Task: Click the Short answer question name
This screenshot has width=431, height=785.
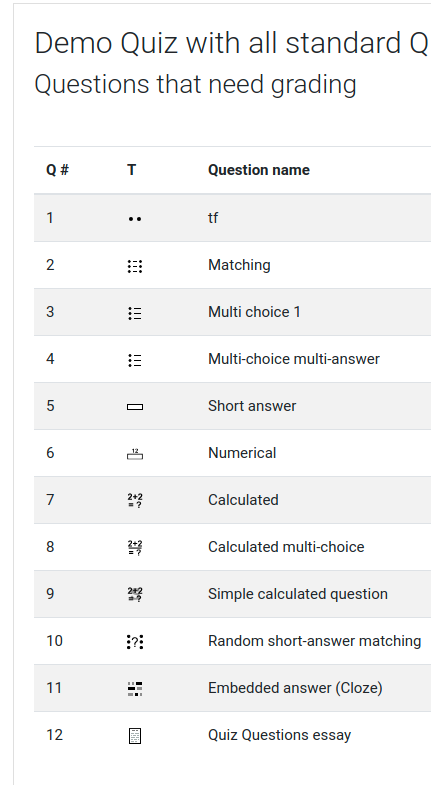Action: point(252,406)
